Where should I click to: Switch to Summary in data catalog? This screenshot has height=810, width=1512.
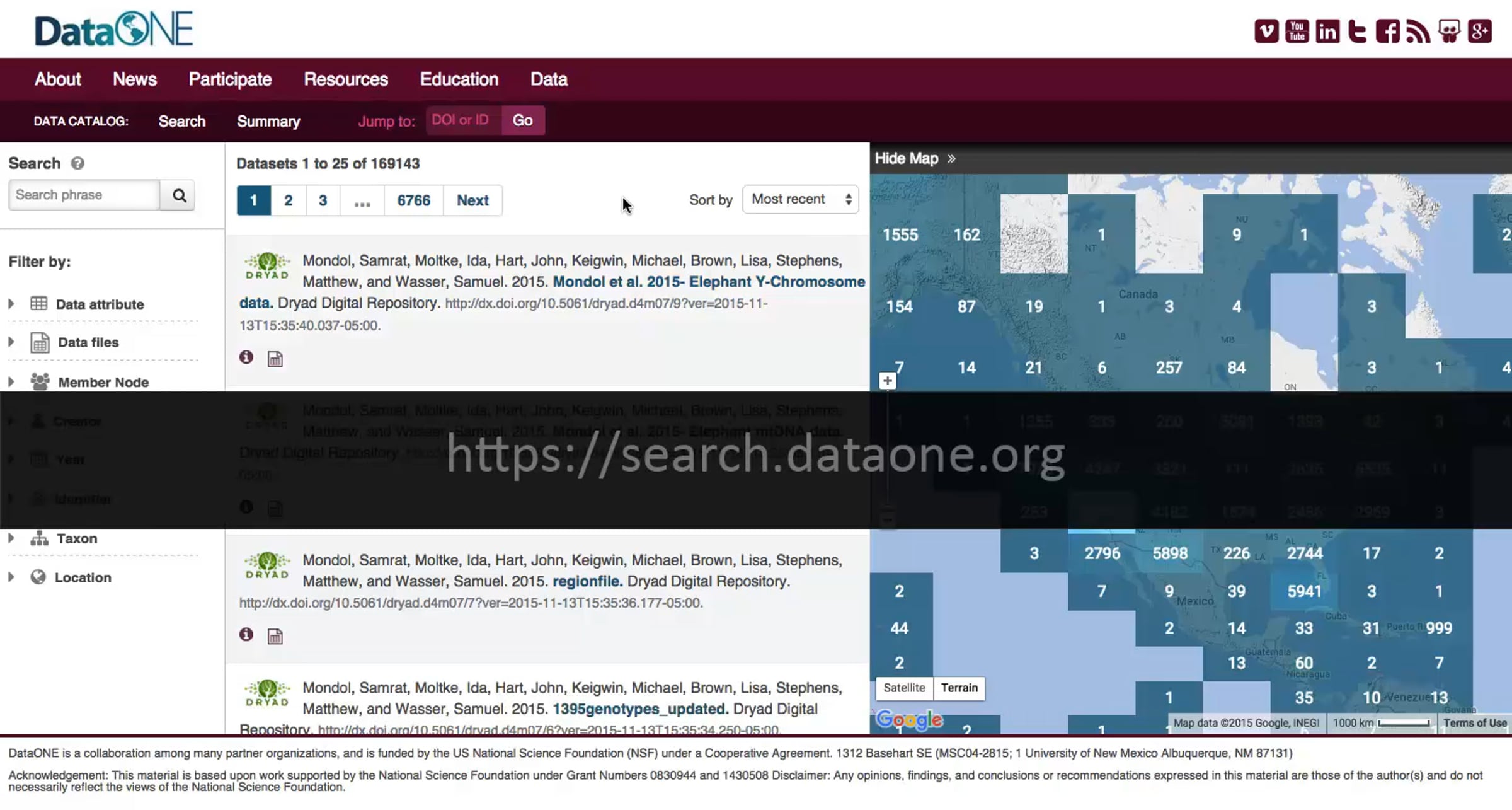pyautogui.click(x=268, y=121)
